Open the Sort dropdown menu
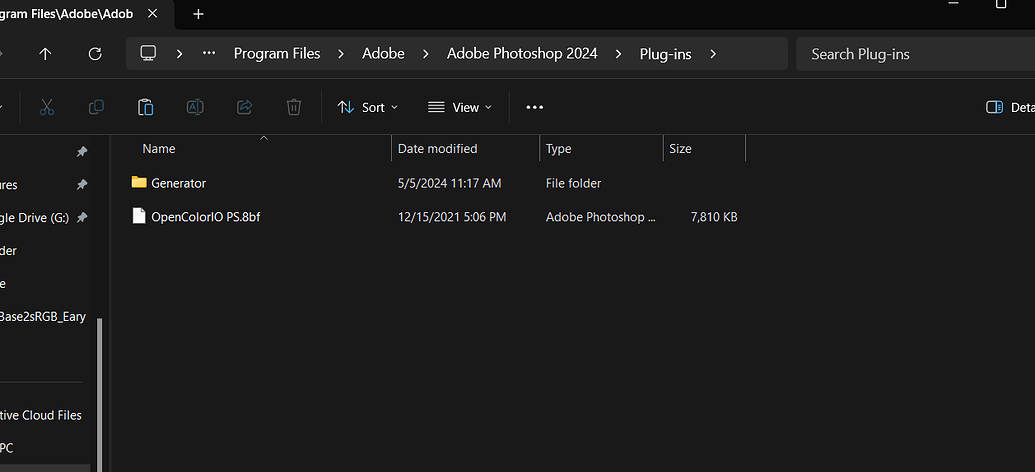1035x472 pixels. click(368, 107)
